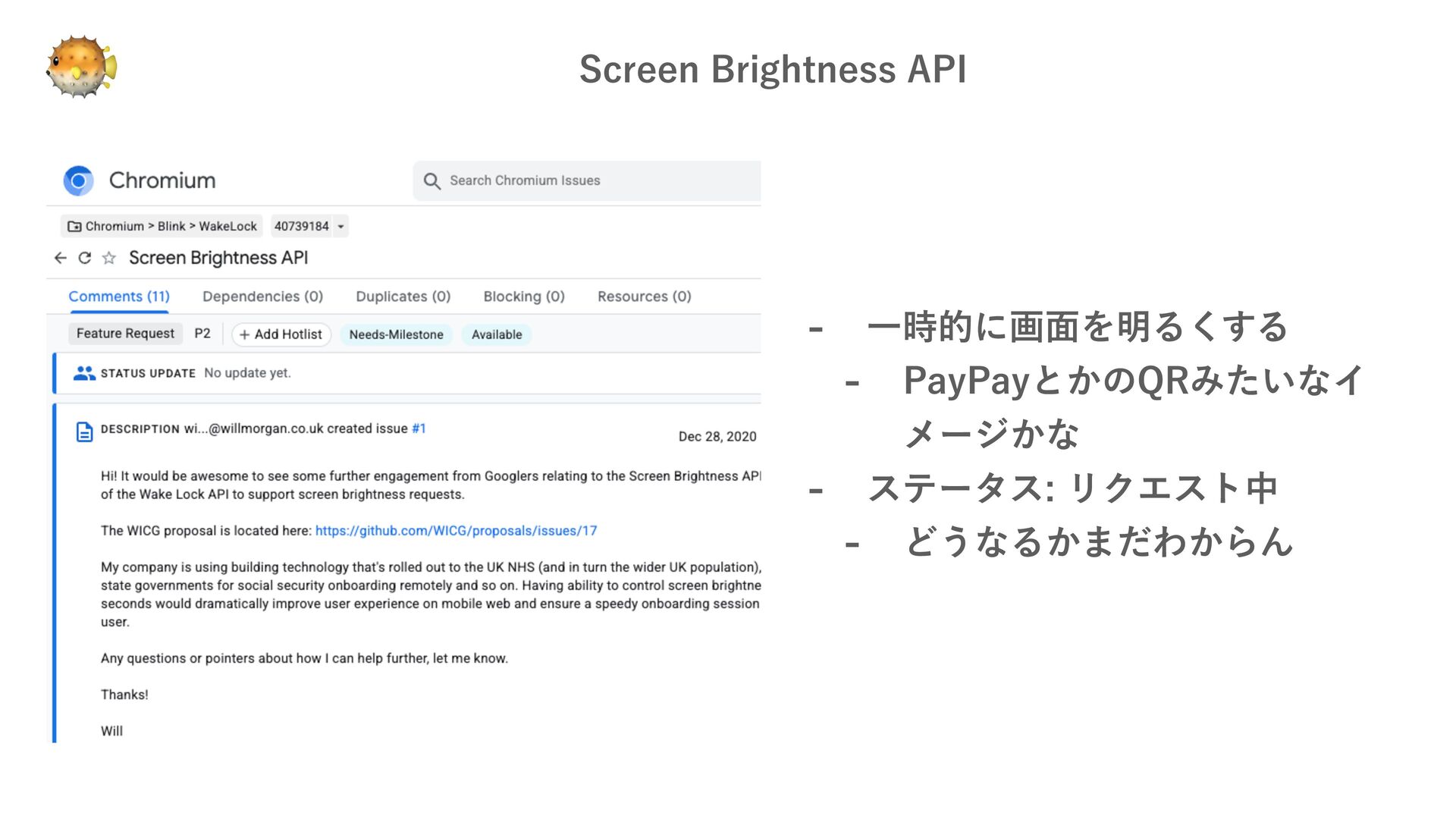The width and height of the screenshot is (1456, 819).
Task: Open the P2 priority selector
Action: [202, 334]
